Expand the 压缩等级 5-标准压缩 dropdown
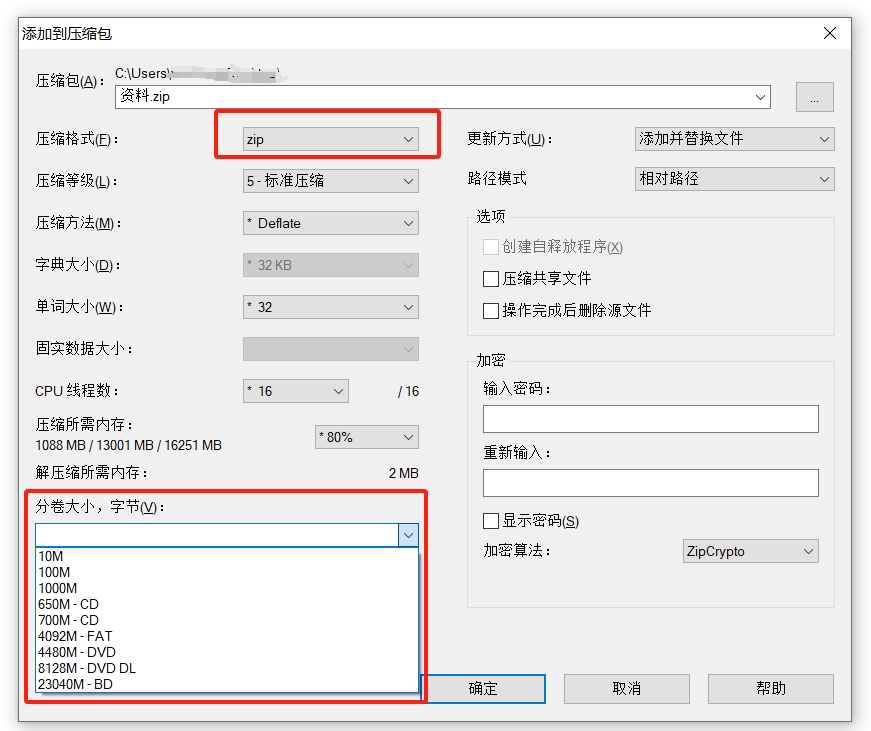 tap(331, 181)
